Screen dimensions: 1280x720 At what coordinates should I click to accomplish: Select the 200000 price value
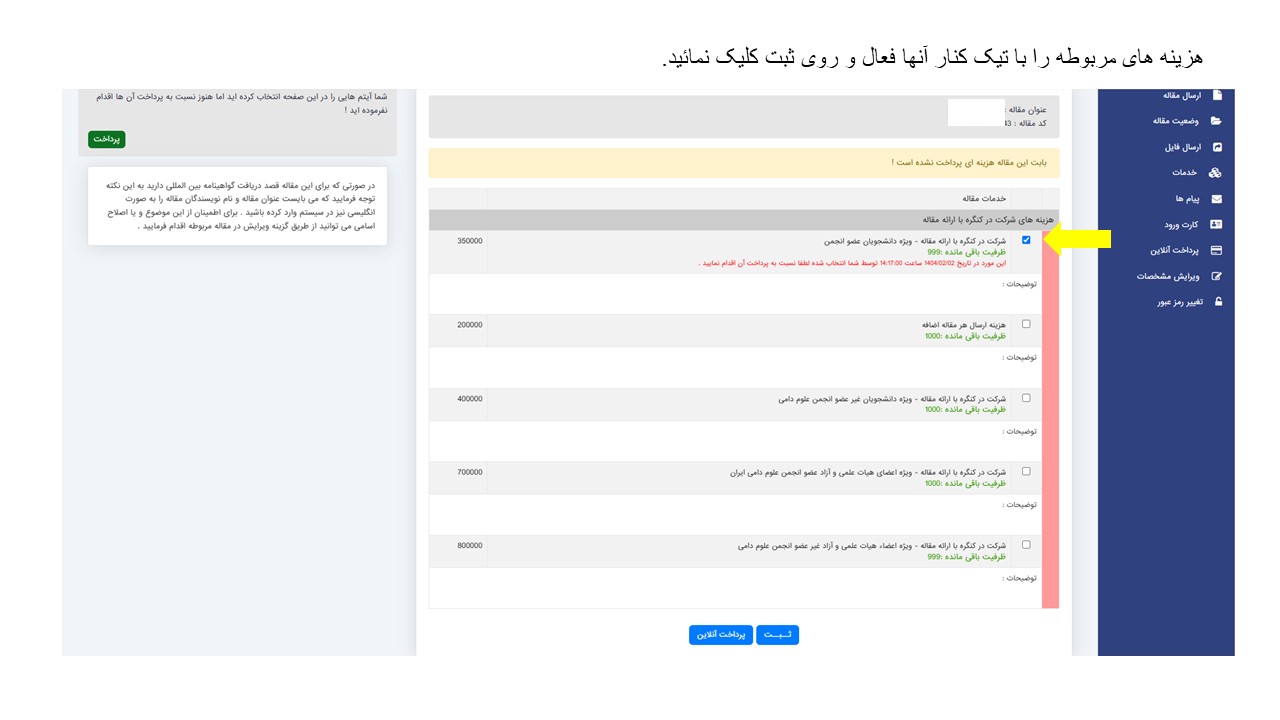click(x=469, y=325)
